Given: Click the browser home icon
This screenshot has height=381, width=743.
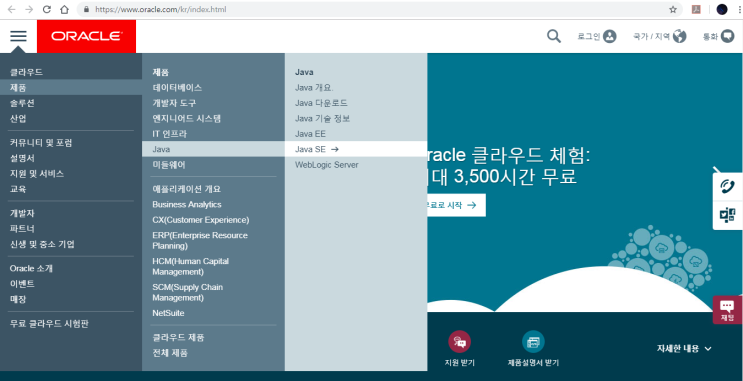Looking at the screenshot, I should (64, 9).
